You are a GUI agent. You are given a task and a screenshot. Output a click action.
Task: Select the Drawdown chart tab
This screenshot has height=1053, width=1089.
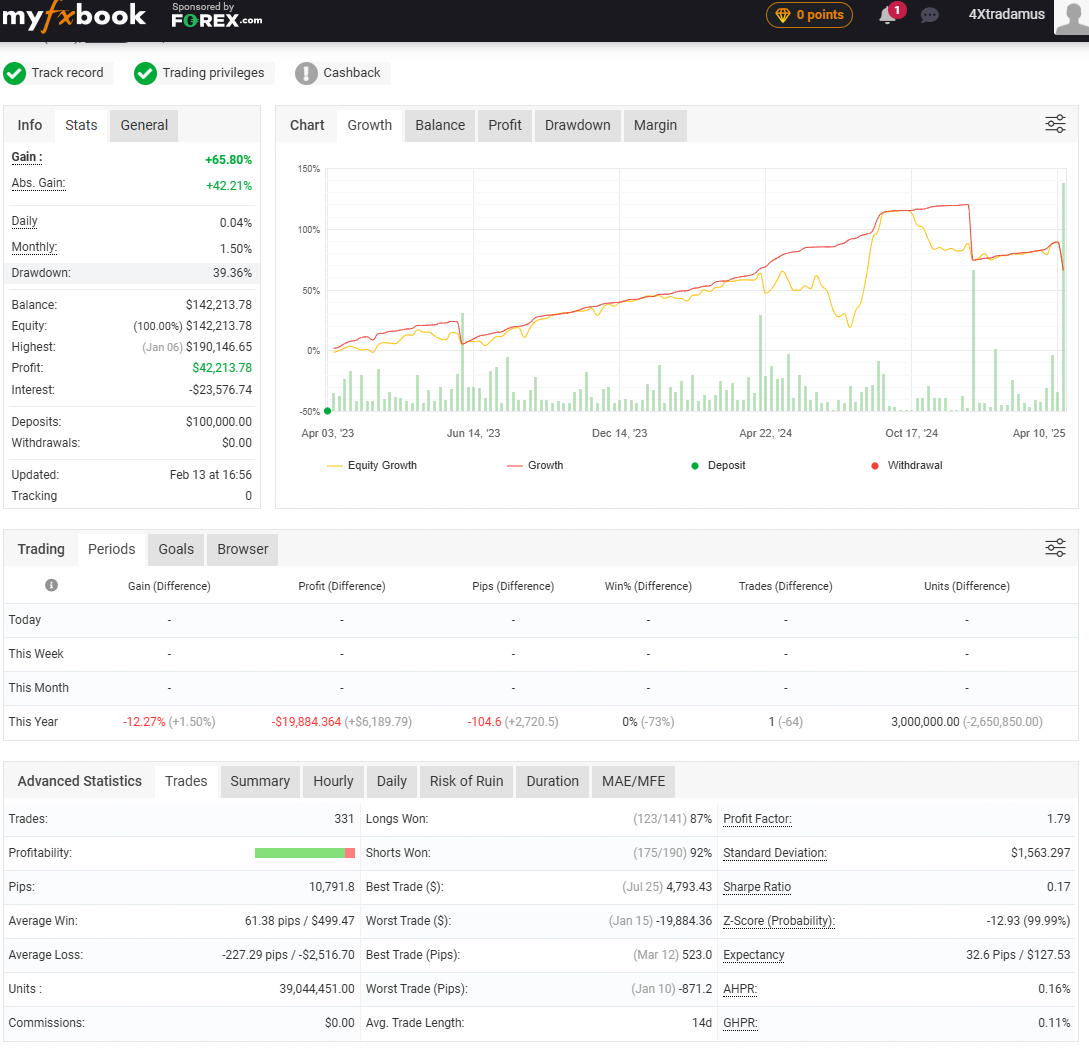click(x=577, y=125)
